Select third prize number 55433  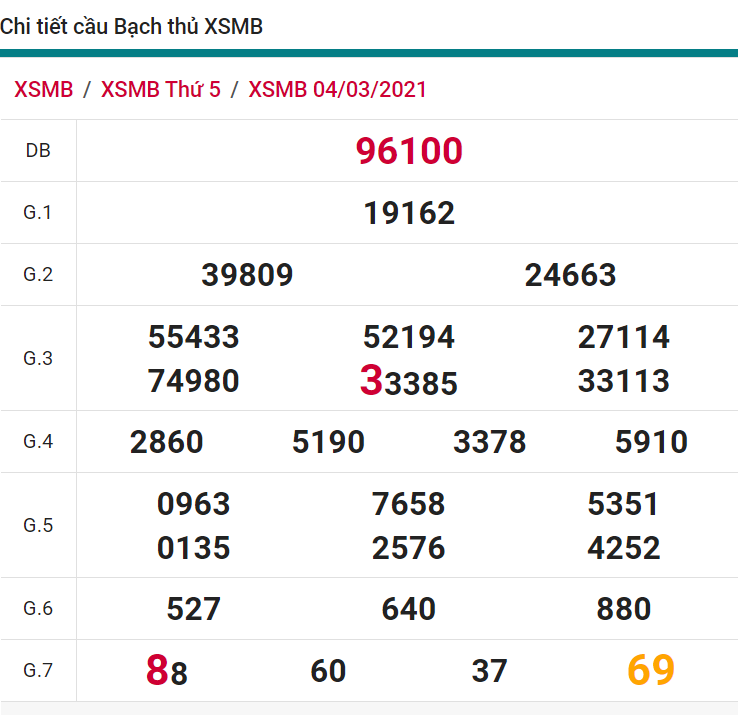point(194,337)
